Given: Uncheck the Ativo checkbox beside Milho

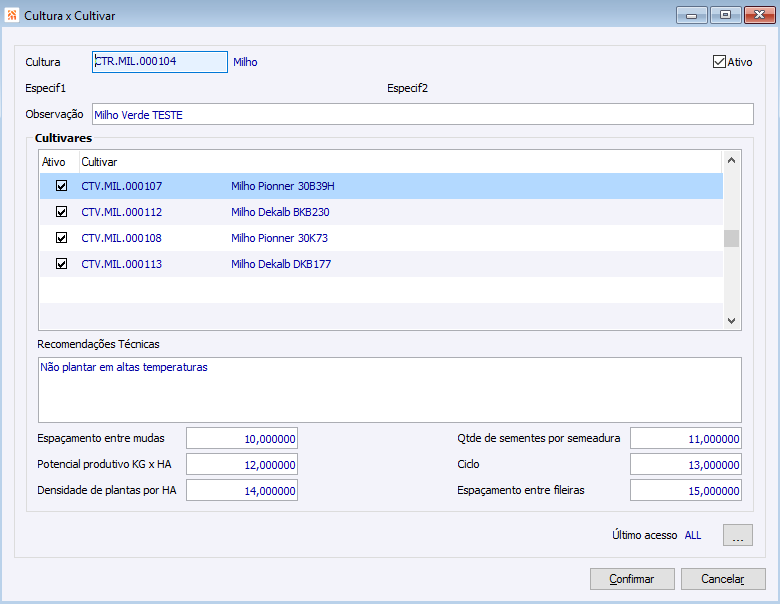Looking at the screenshot, I should 719,62.
